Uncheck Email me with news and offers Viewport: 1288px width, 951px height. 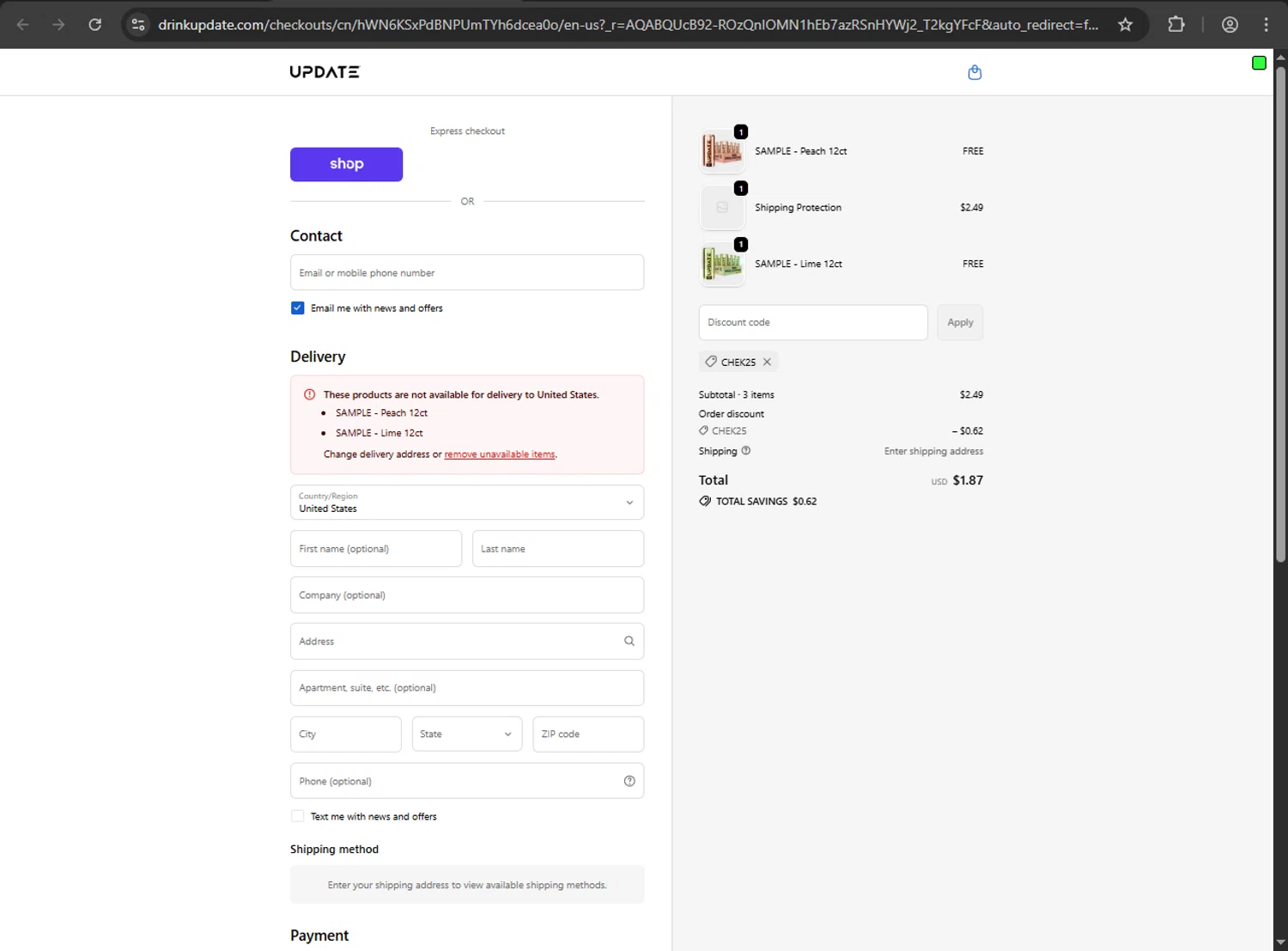298,308
